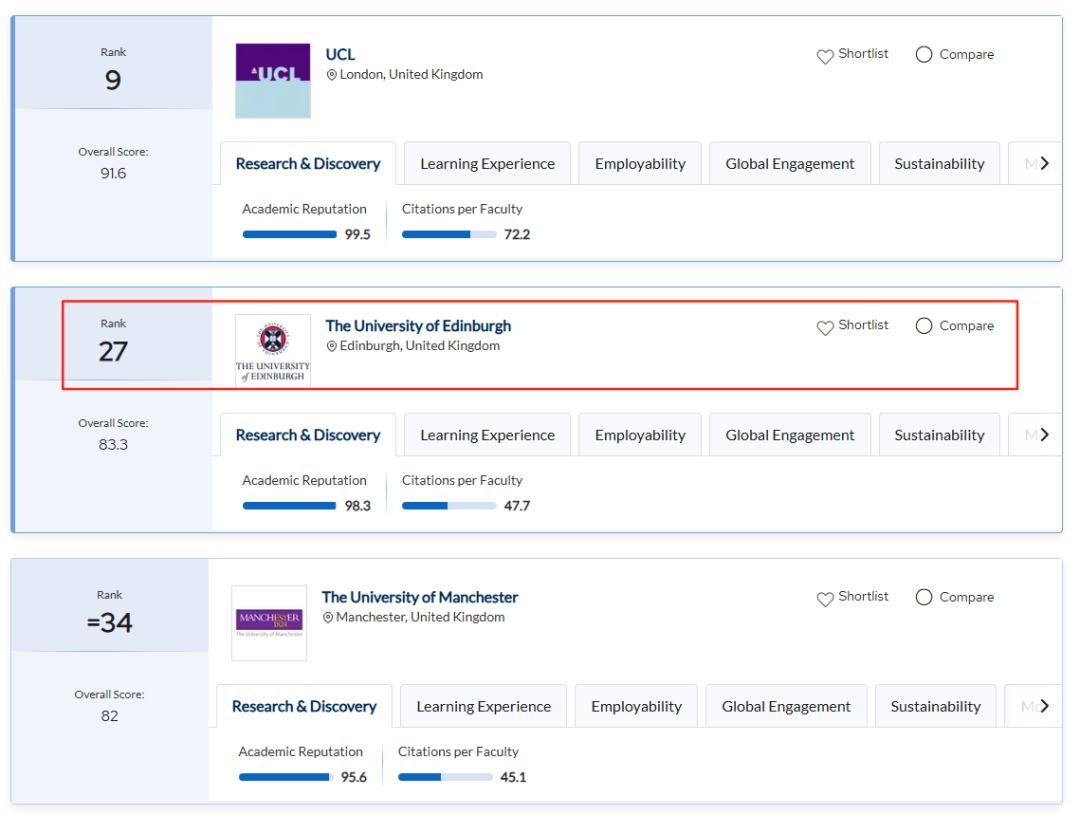Click UCL's overall score 91.6
Image resolution: width=1080 pixels, height=815 pixels.
point(113,174)
